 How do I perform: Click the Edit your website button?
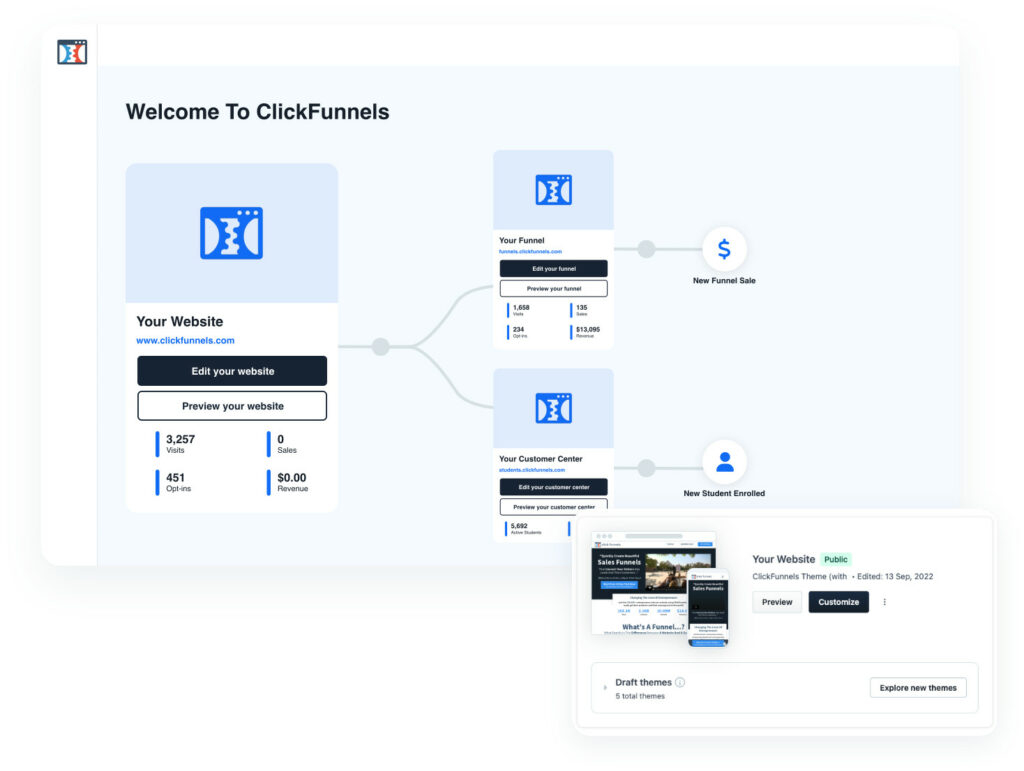[232, 371]
